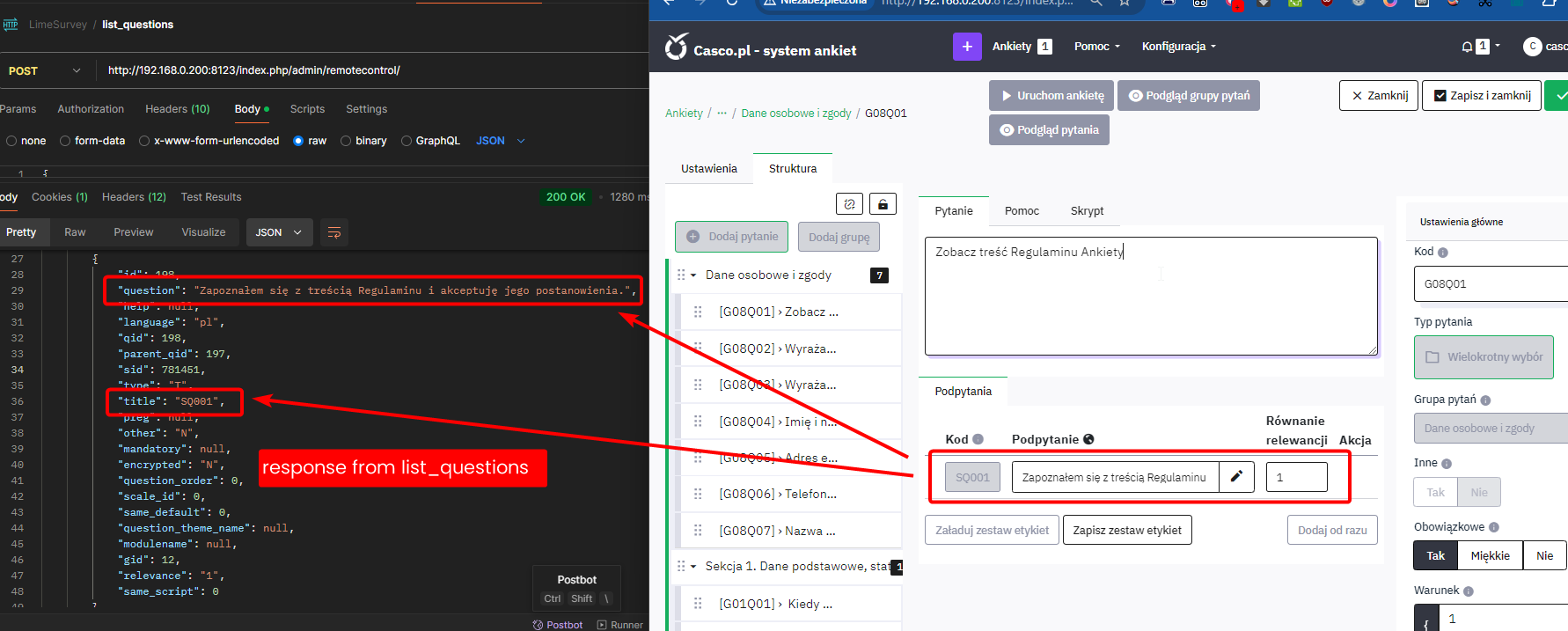Click the info icon next to Obowiązkowe

coord(1493,527)
